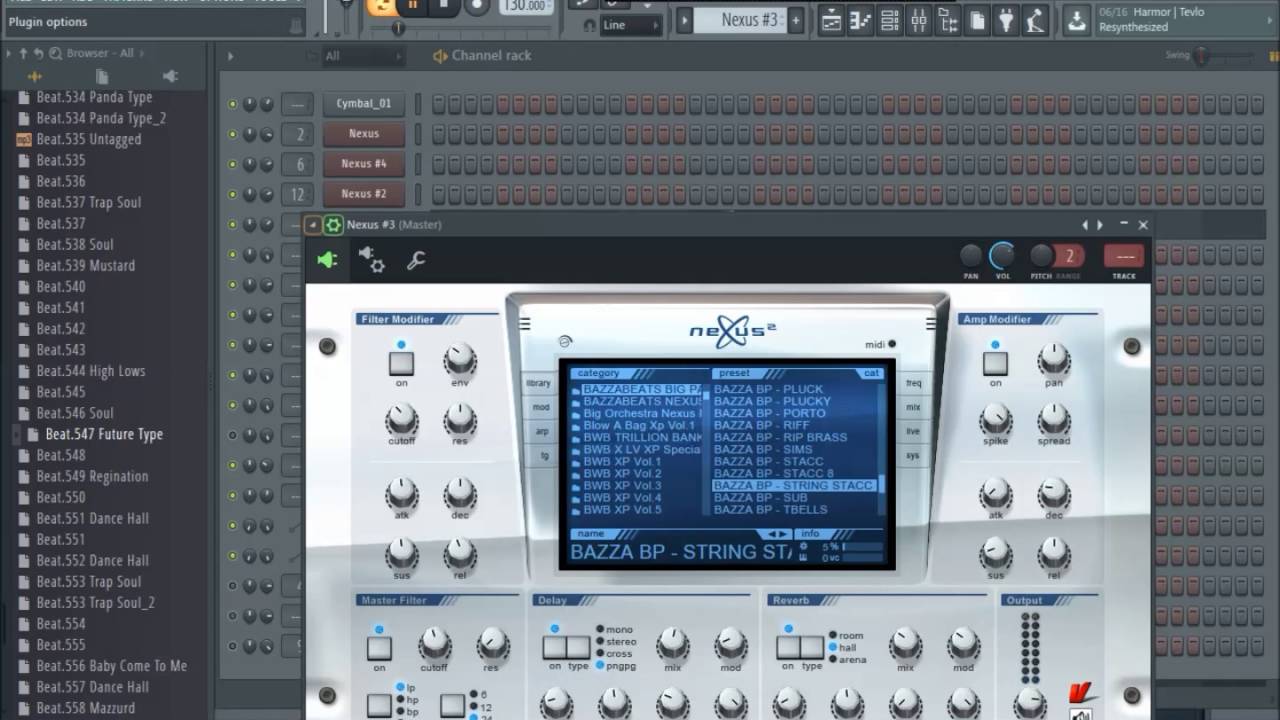Click the Cymbal_01 channel button
The width and height of the screenshot is (1280, 720).
tap(364, 104)
